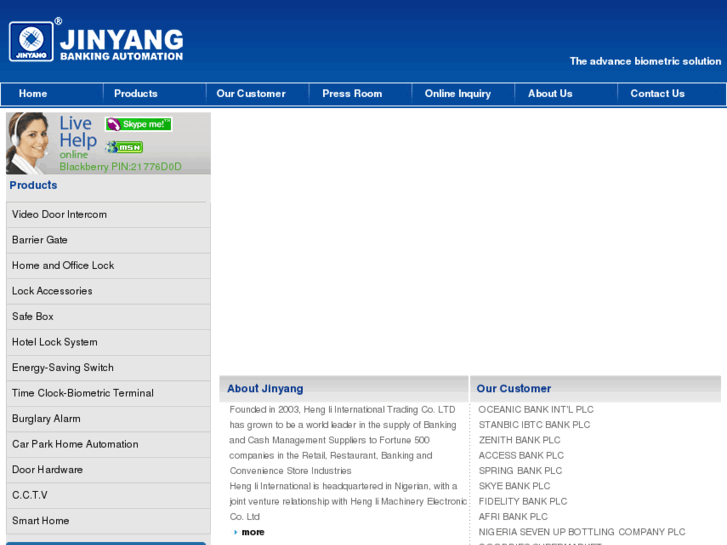The image size is (727, 545).
Task: Select ACCESS BANK PLC entry
Action: 521,455
